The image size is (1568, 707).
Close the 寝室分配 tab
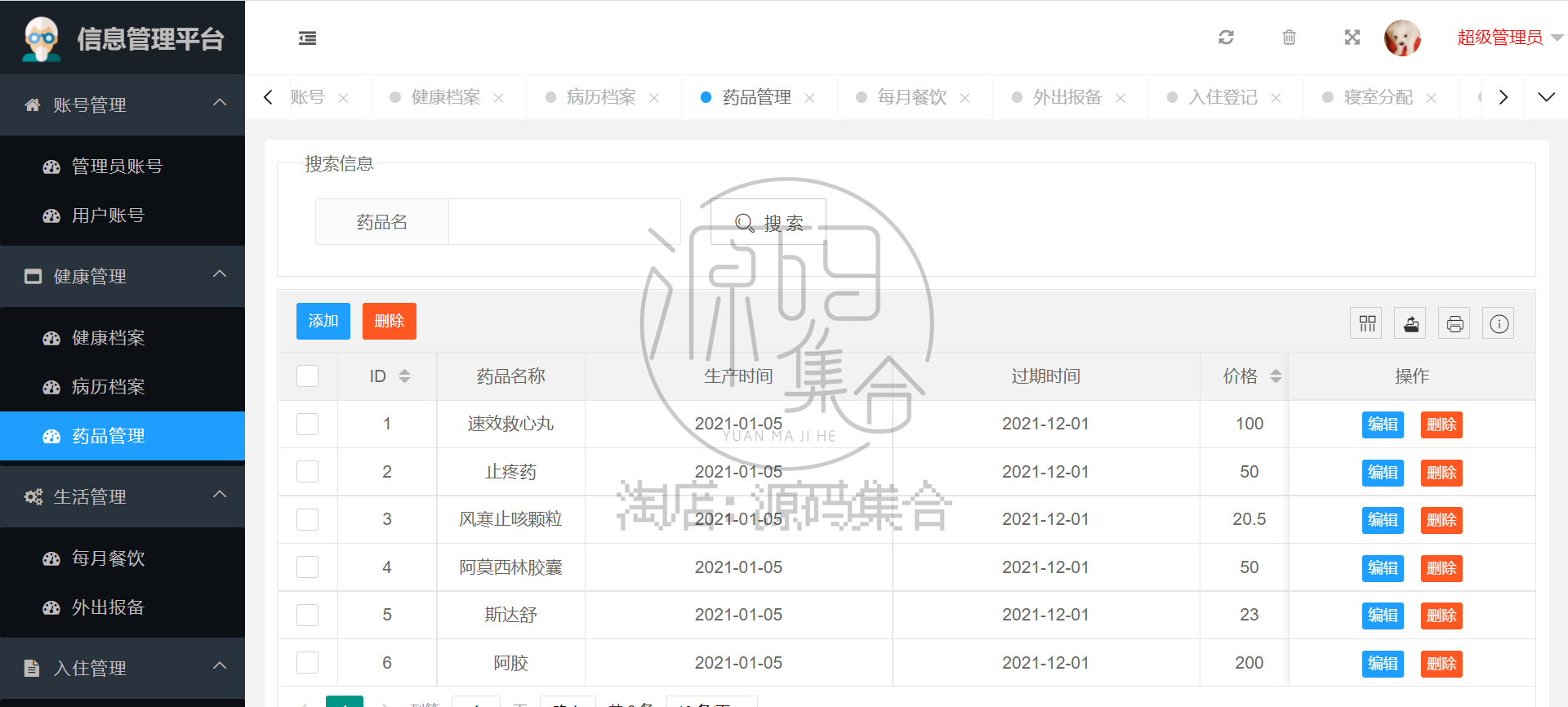(x=1431, y=98)
